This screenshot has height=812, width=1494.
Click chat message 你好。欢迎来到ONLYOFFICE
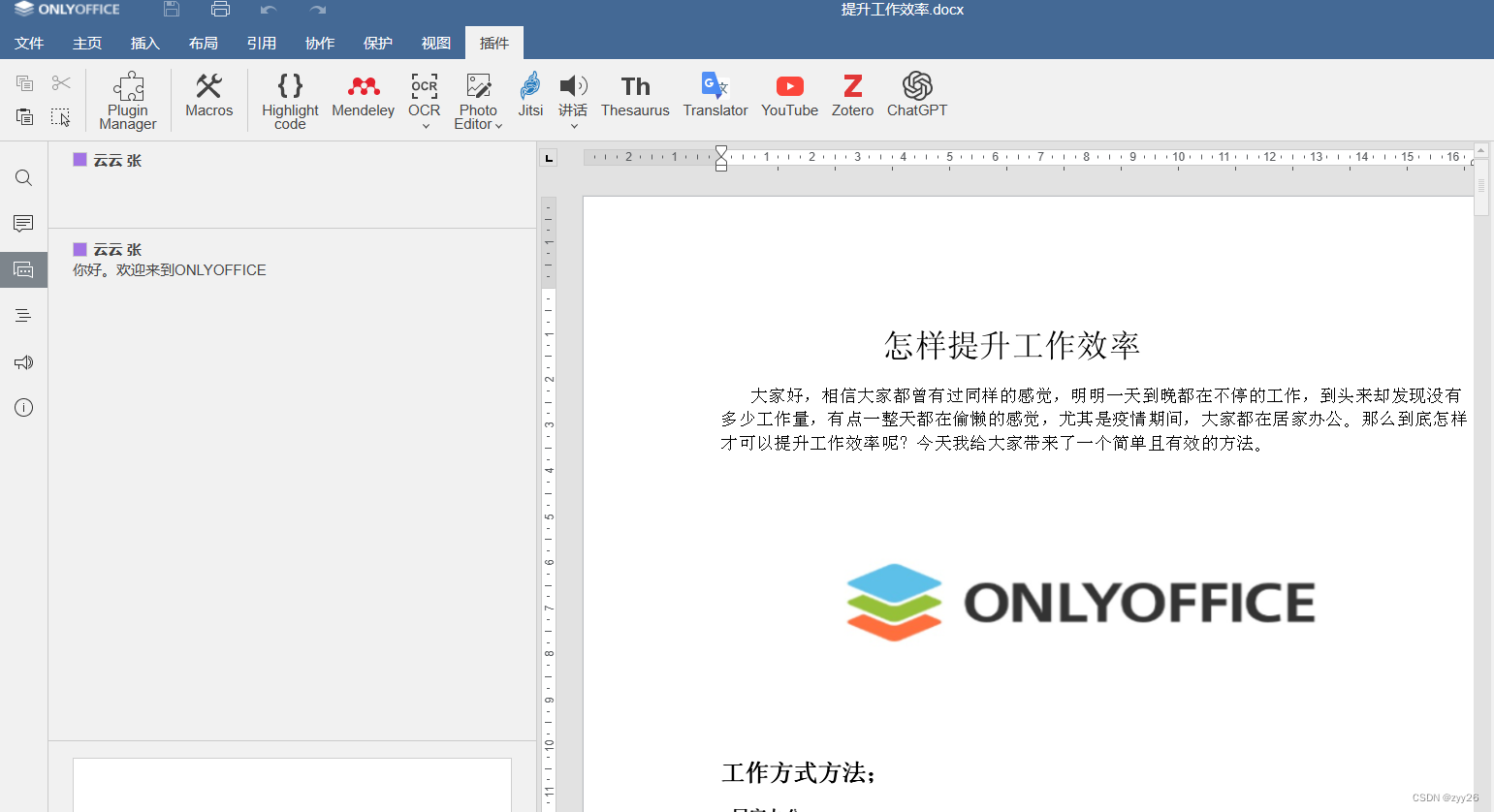170,270
